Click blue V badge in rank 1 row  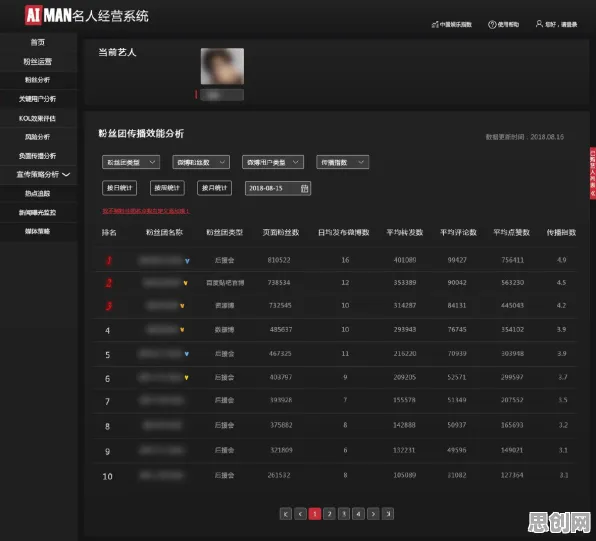pos(187,261)
